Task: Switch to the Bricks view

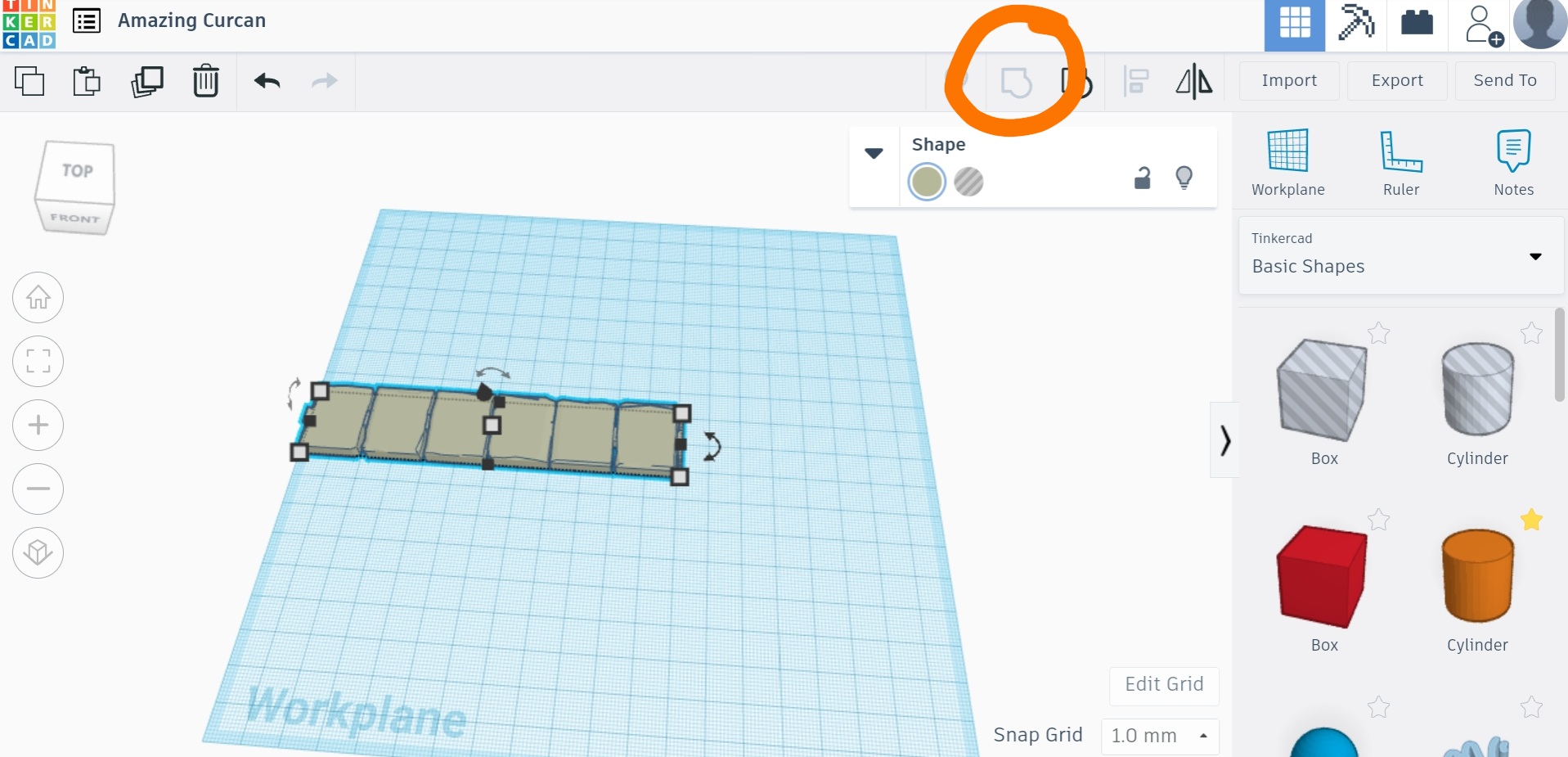Action: [1417, 25]
